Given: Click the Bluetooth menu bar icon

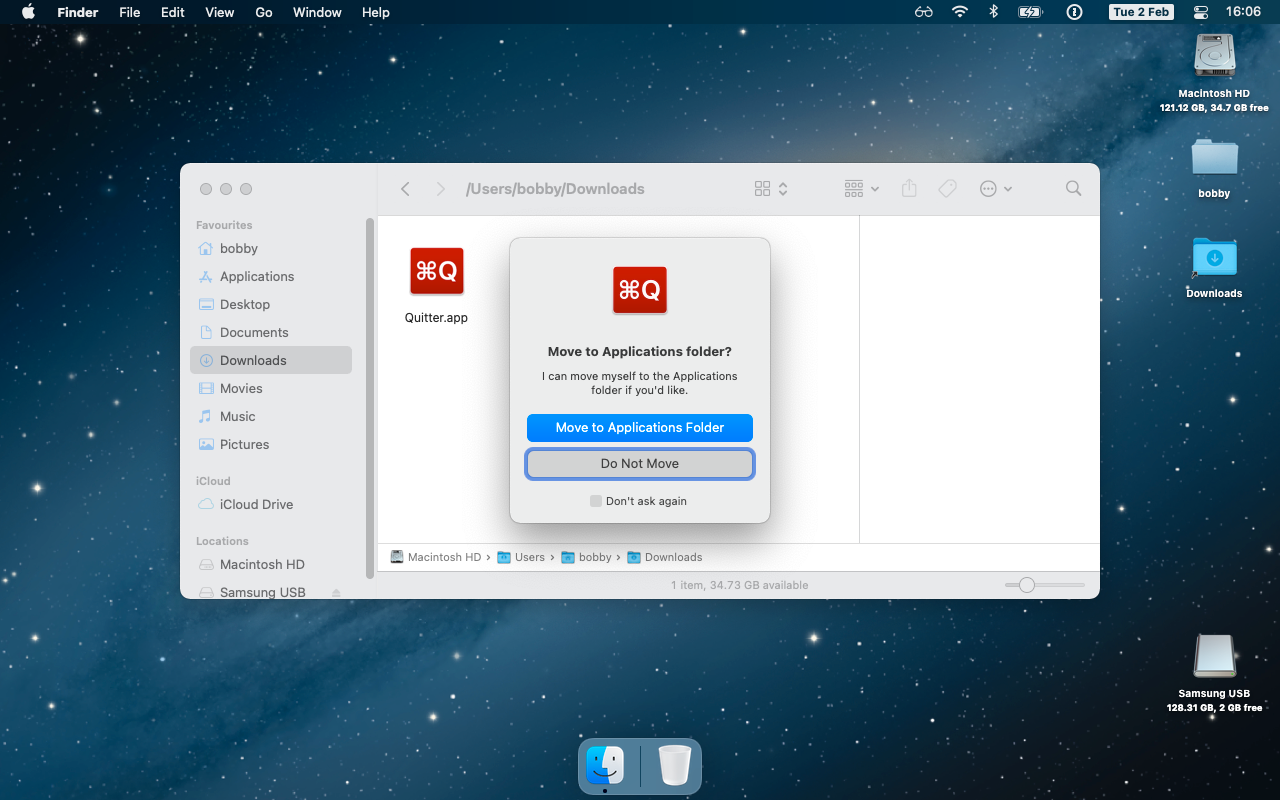Looking at the screenshot, I should pos(993,12).
